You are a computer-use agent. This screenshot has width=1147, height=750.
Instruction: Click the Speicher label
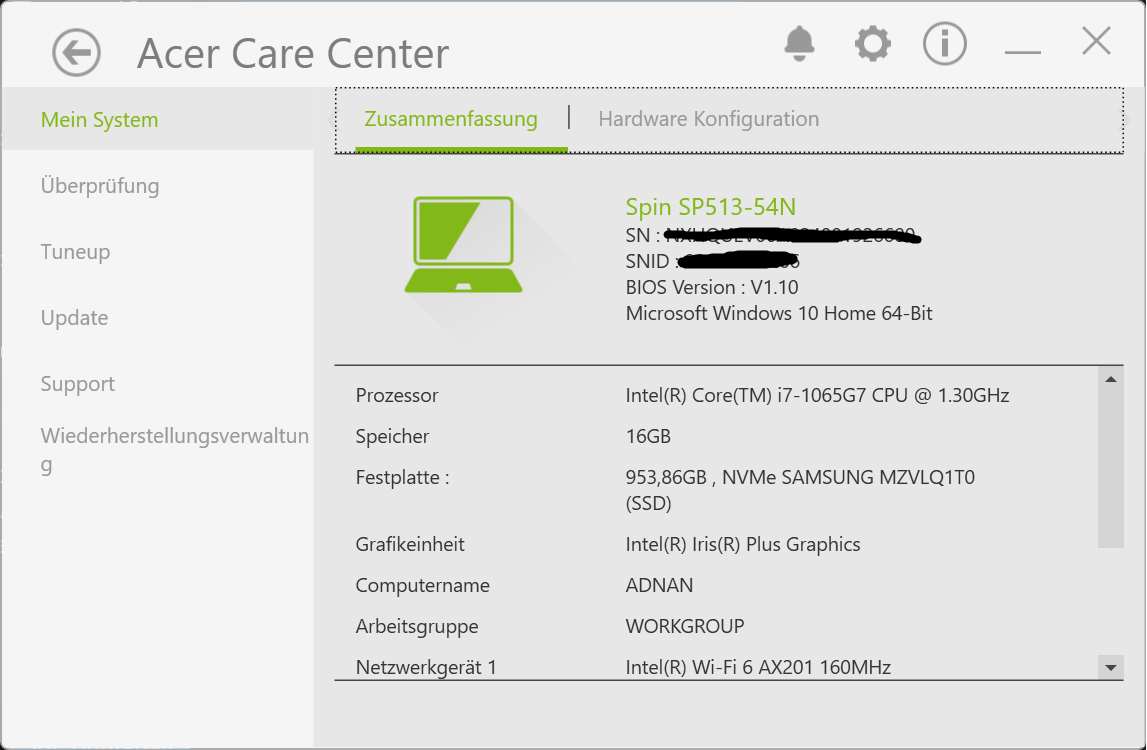click(x=392, y=436)
